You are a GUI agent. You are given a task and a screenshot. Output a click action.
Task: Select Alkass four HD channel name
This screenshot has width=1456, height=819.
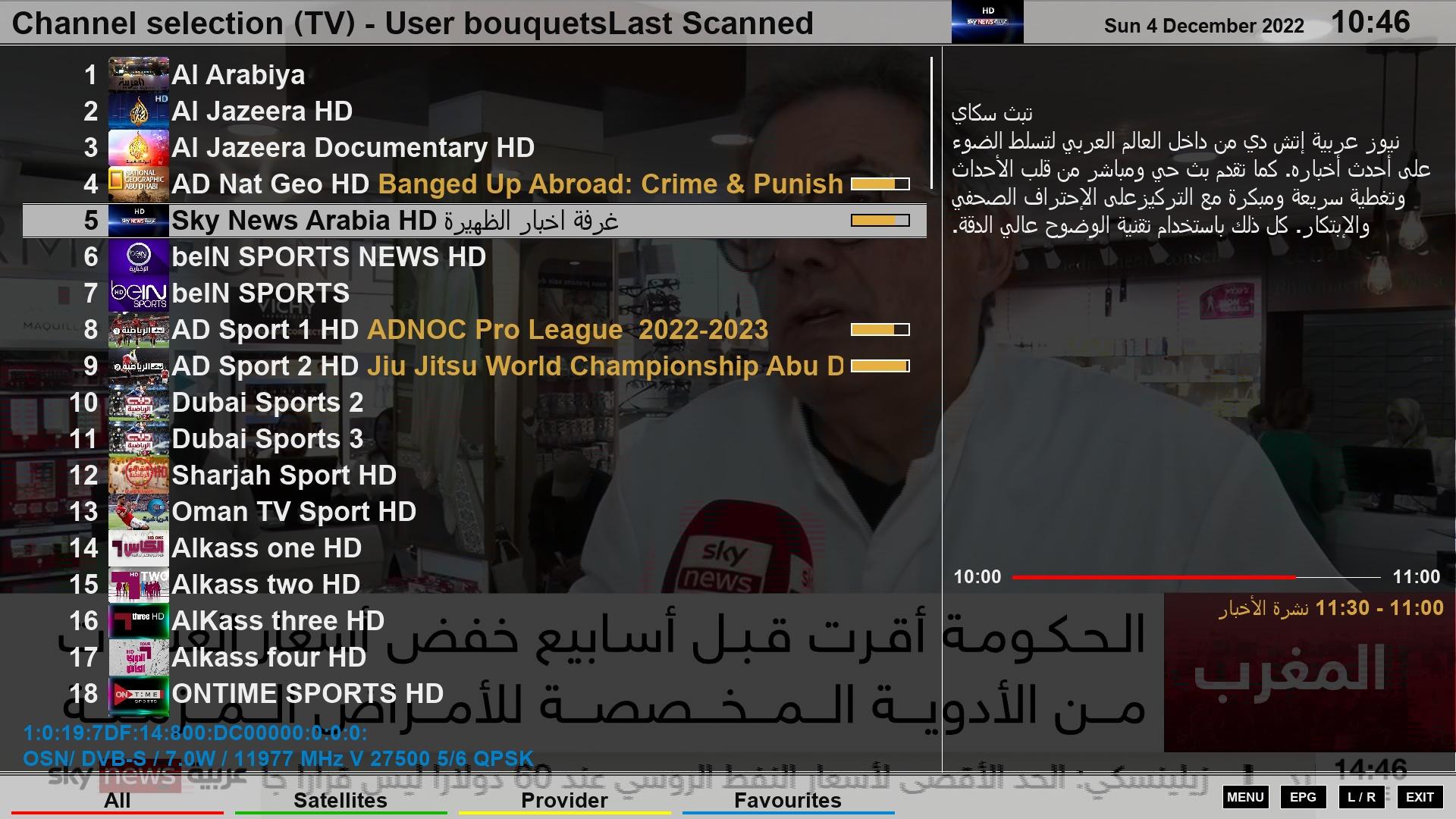click(269, 657)
